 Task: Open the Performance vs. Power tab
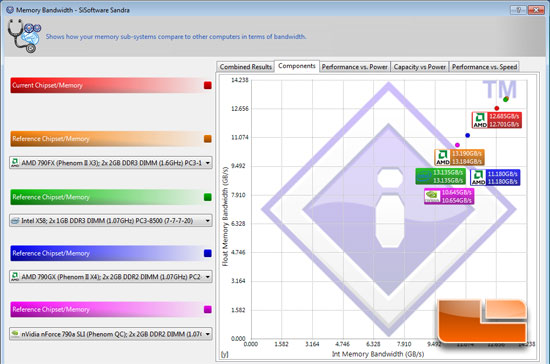click(355, 67)
